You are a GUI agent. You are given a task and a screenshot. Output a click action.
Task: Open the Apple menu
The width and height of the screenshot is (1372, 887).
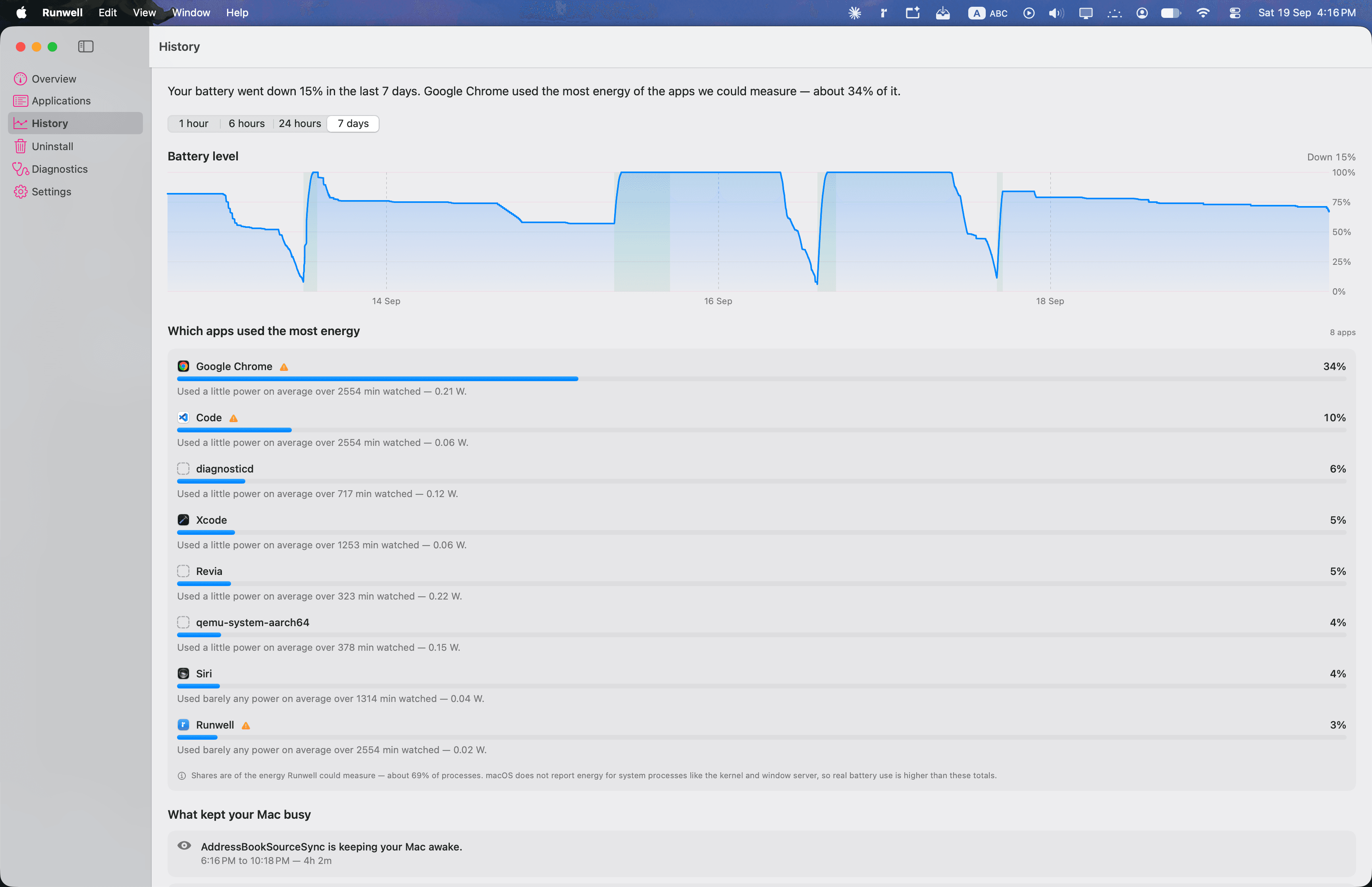[x=21, y=13]
